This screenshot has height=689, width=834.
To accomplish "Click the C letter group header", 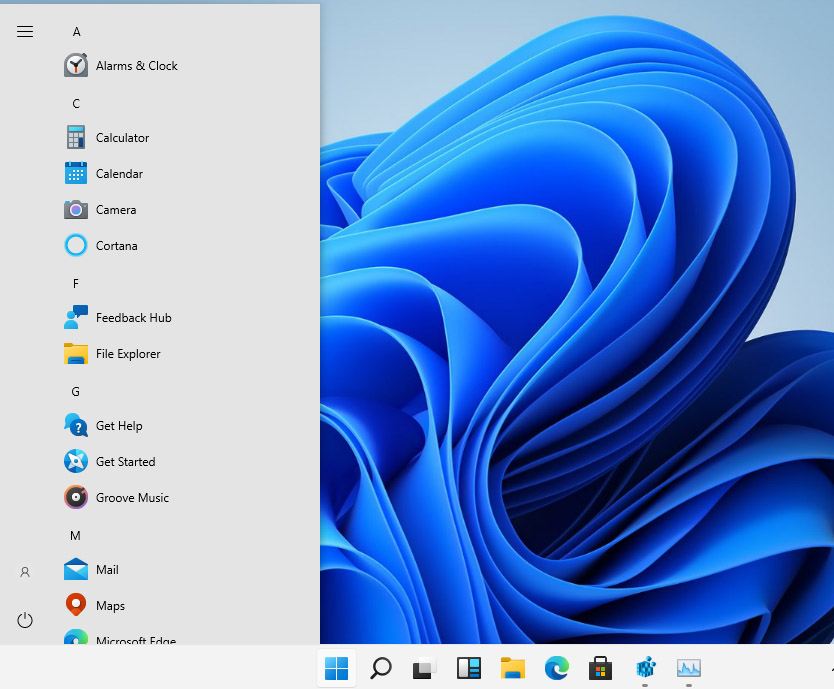I will 76,104.
